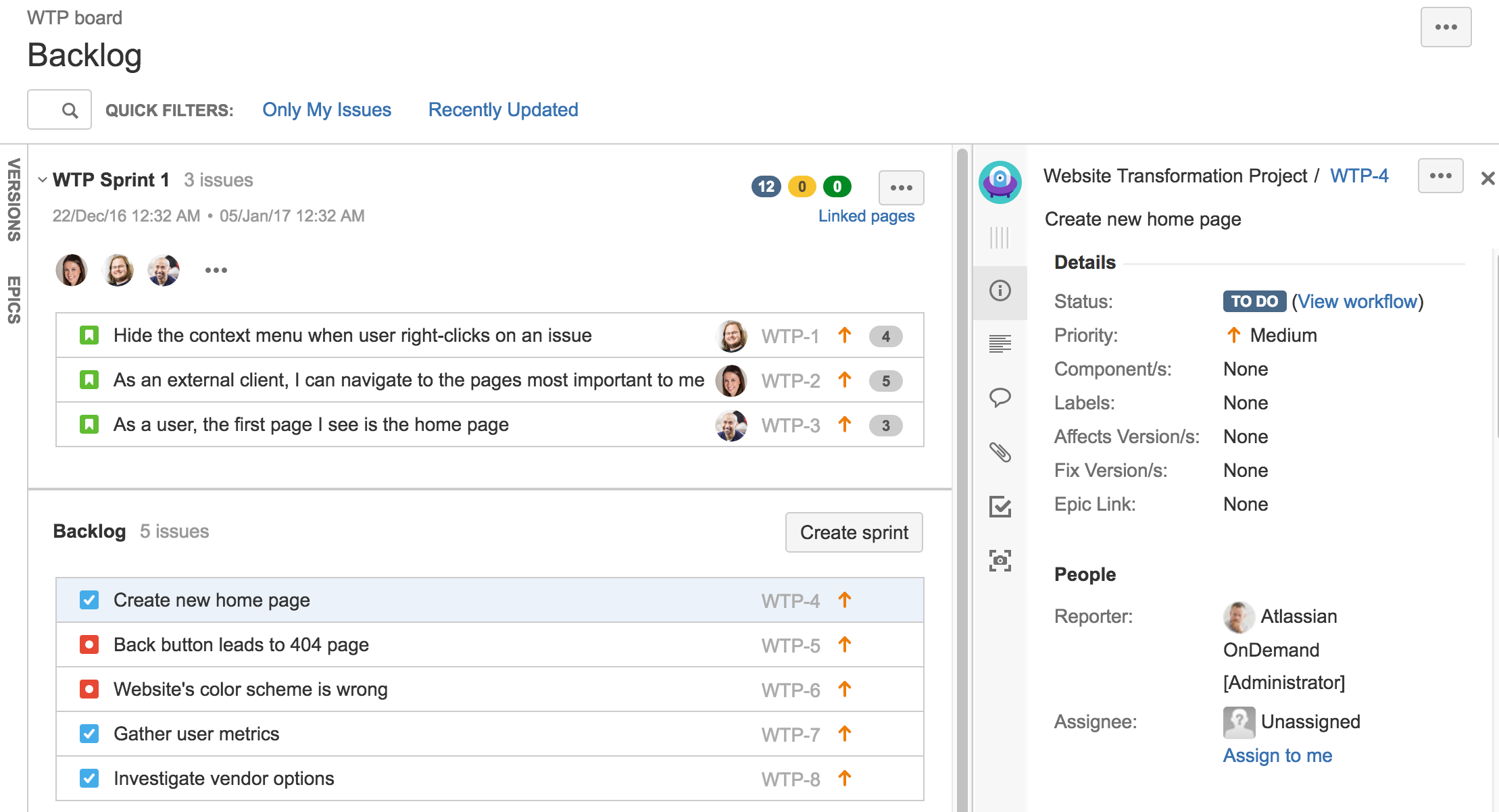Open the WTP-4 detail ellipsis menu

click(1440, 176)
